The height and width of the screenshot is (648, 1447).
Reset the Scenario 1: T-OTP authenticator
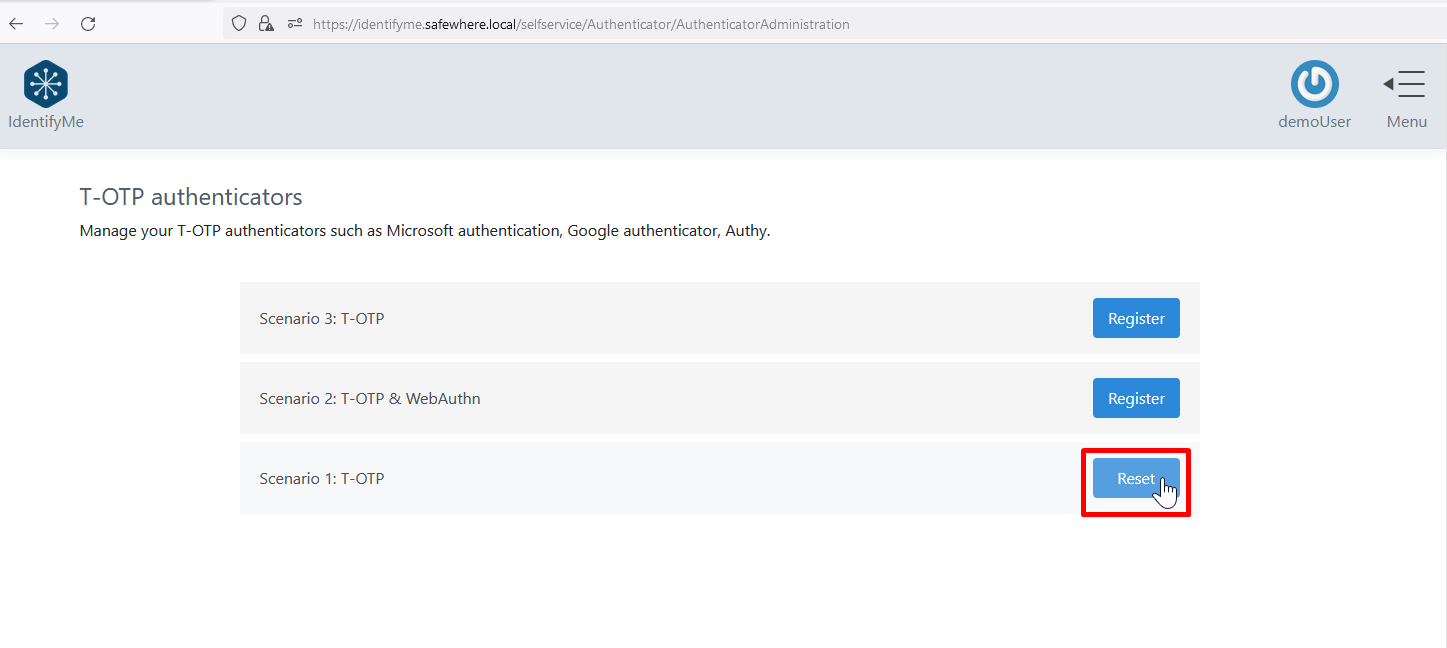pyautogui.click(x=1136, y=478)
